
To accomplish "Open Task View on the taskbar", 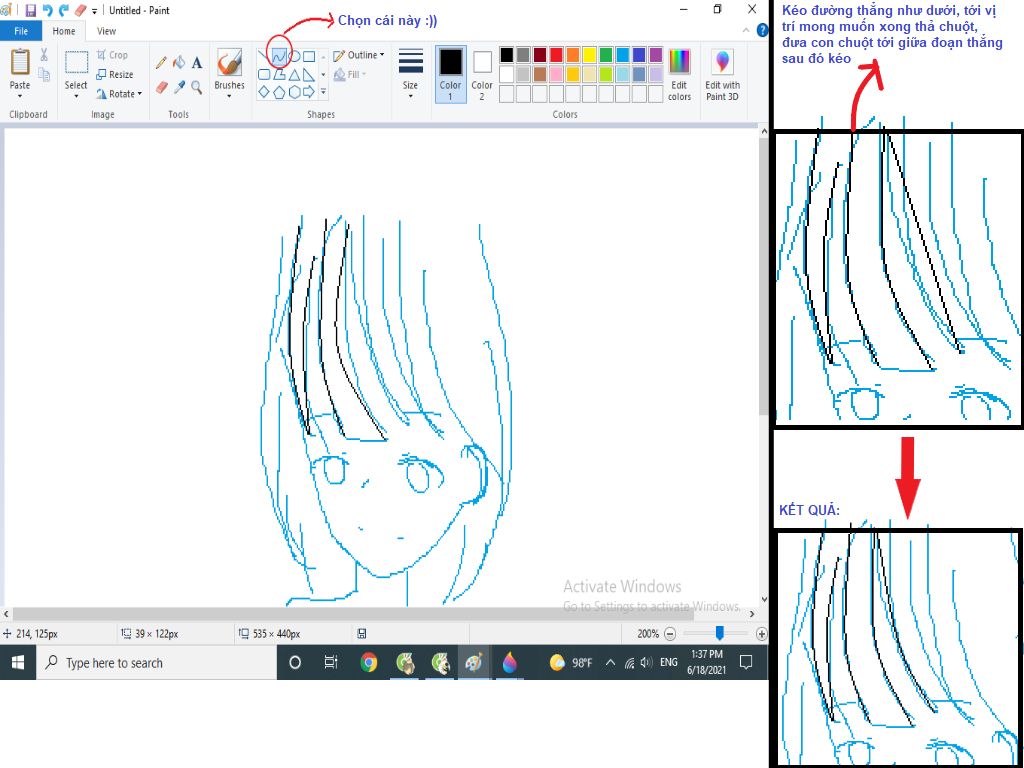I will tap(331, 663).
